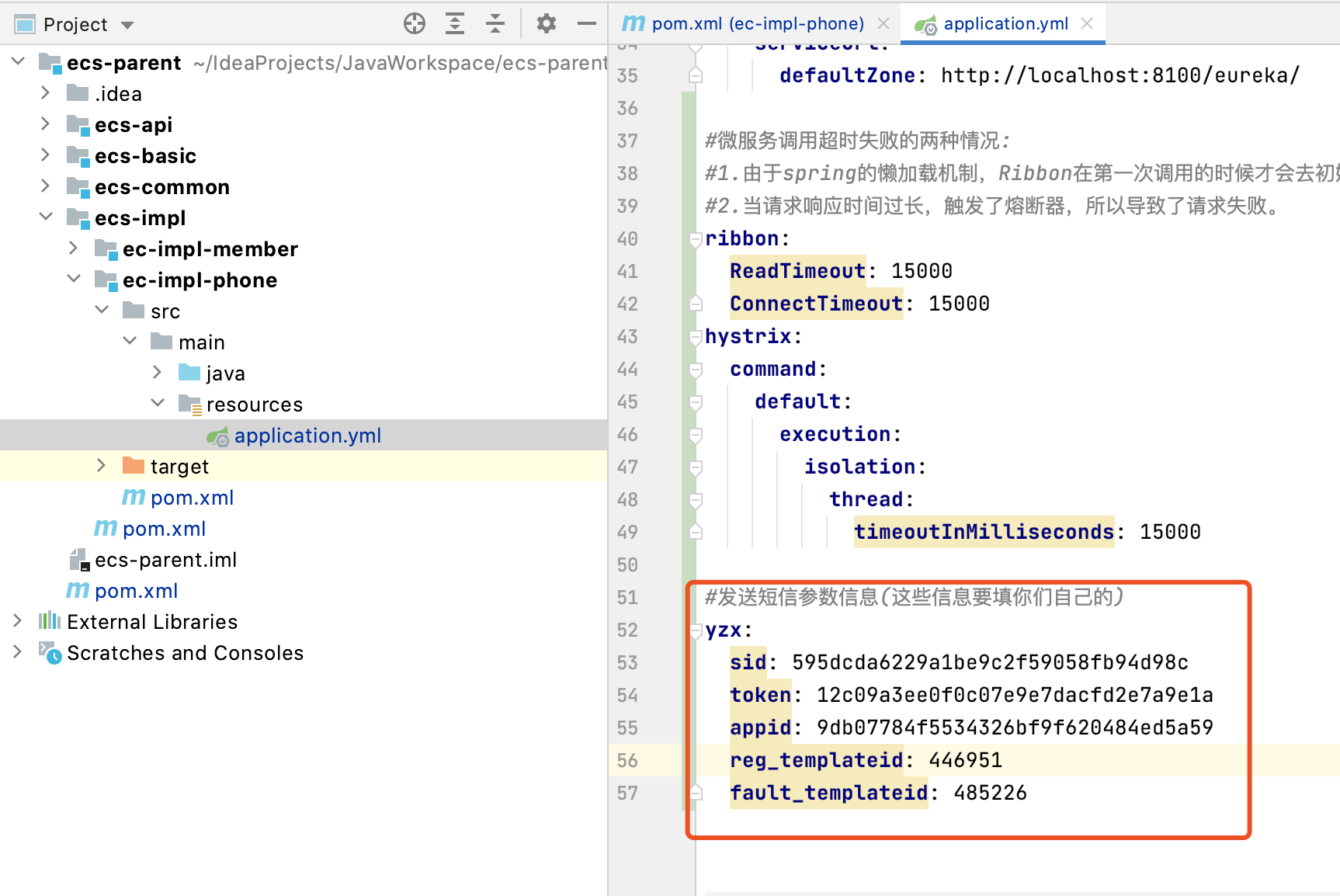Expand the ec-impl-member module
This screenshot has height=896, width=1340.
tap(74, 248)
